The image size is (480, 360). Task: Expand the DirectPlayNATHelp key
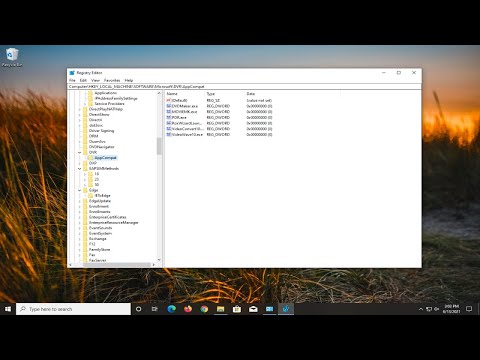80,109
